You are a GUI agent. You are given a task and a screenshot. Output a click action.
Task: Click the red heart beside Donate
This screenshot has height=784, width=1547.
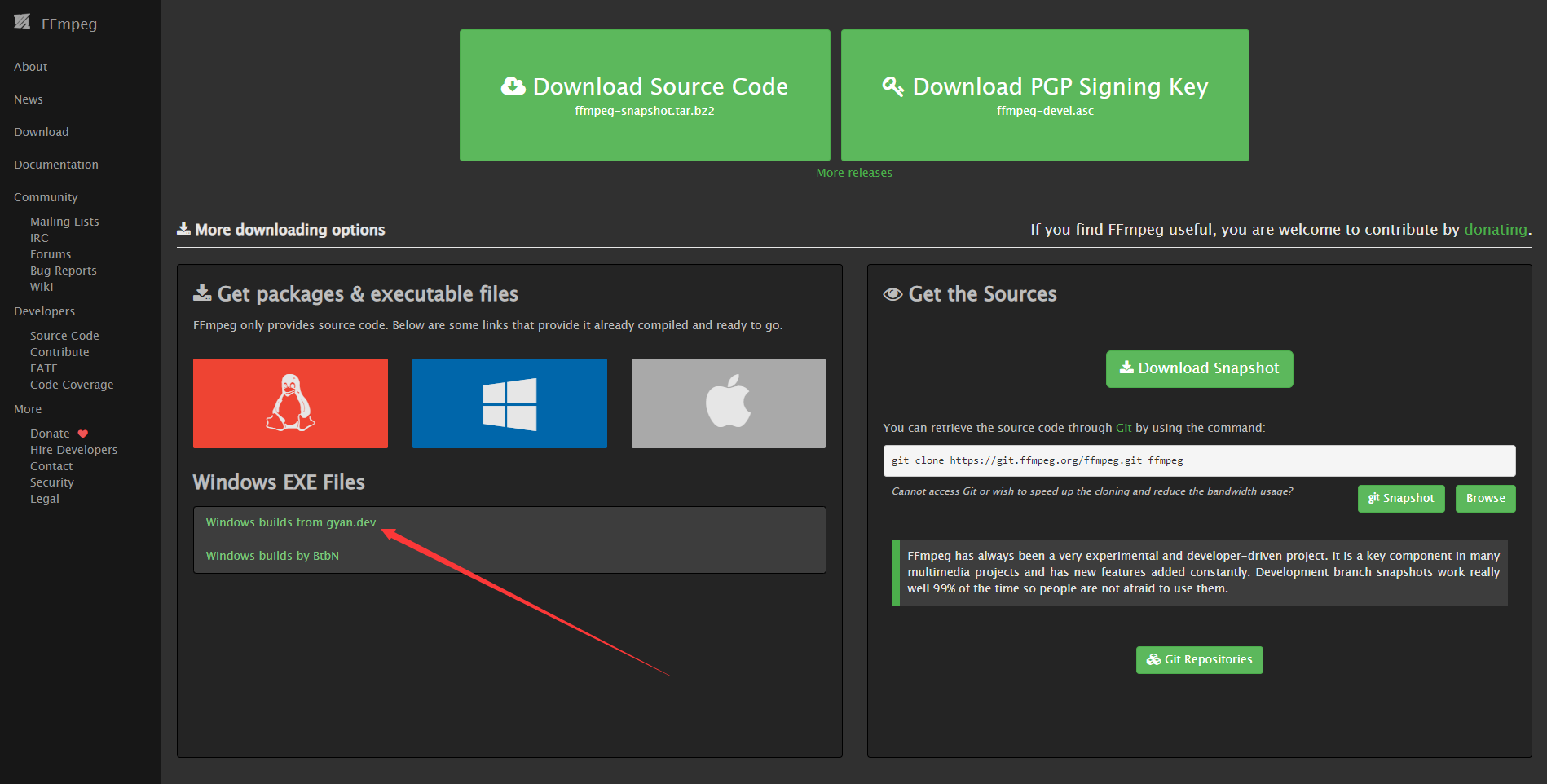pyautogui.click(x=82, y=434)
